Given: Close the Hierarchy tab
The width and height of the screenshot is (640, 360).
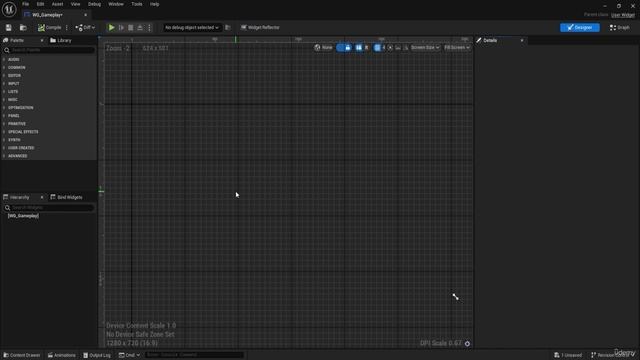Looking at the screenshot, I should coord(42,197).
